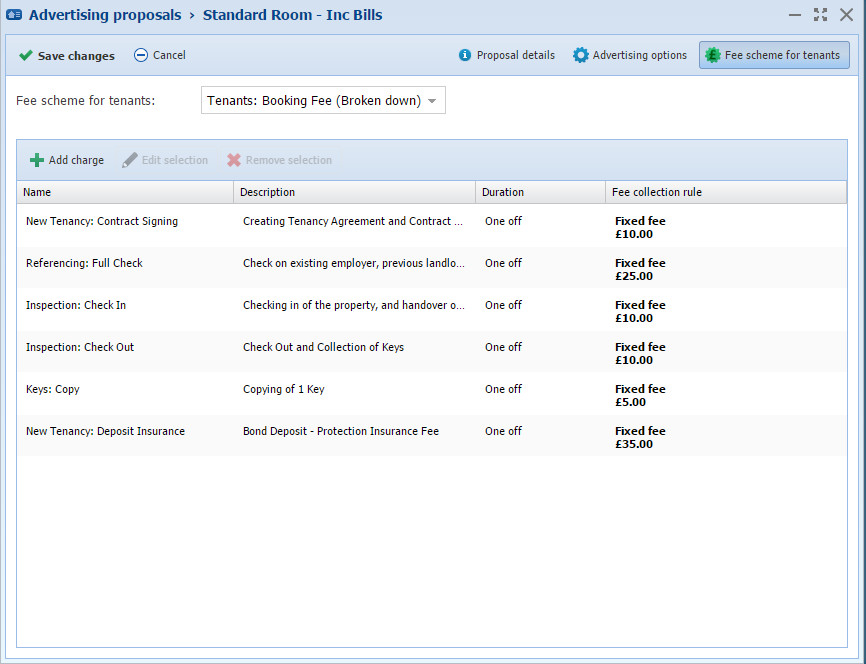
Task: Click the Advertising proposals breadcrumb link
Action: tap(105, 15)
